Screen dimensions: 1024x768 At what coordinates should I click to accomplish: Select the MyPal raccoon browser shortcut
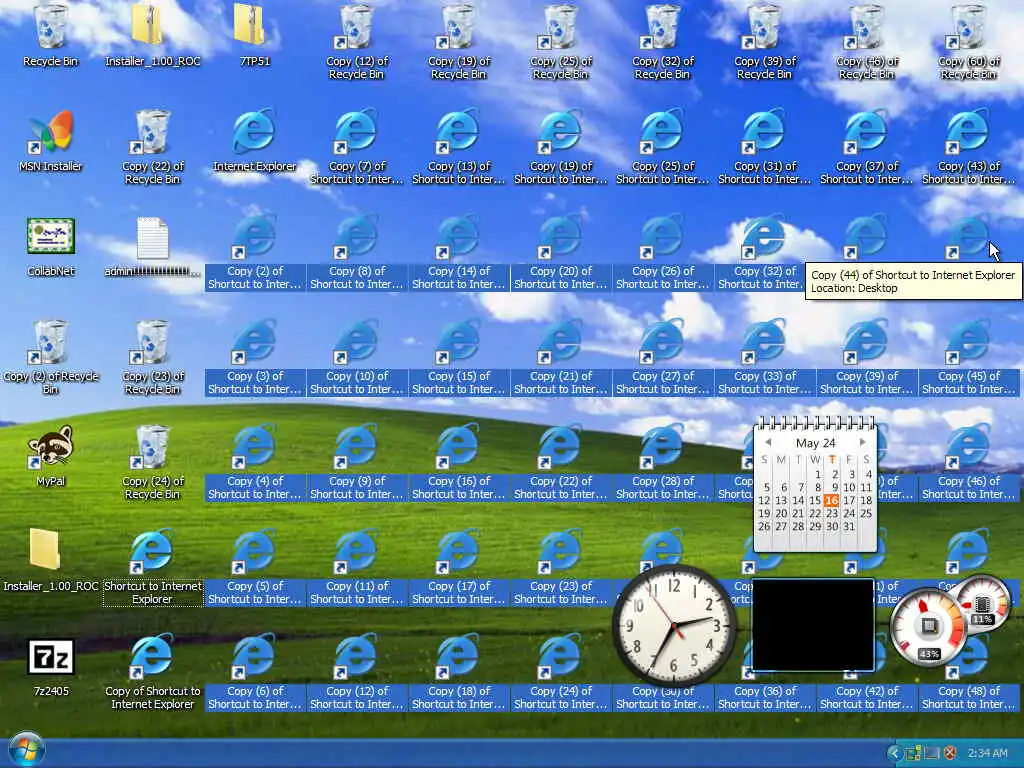coord(50,456)
